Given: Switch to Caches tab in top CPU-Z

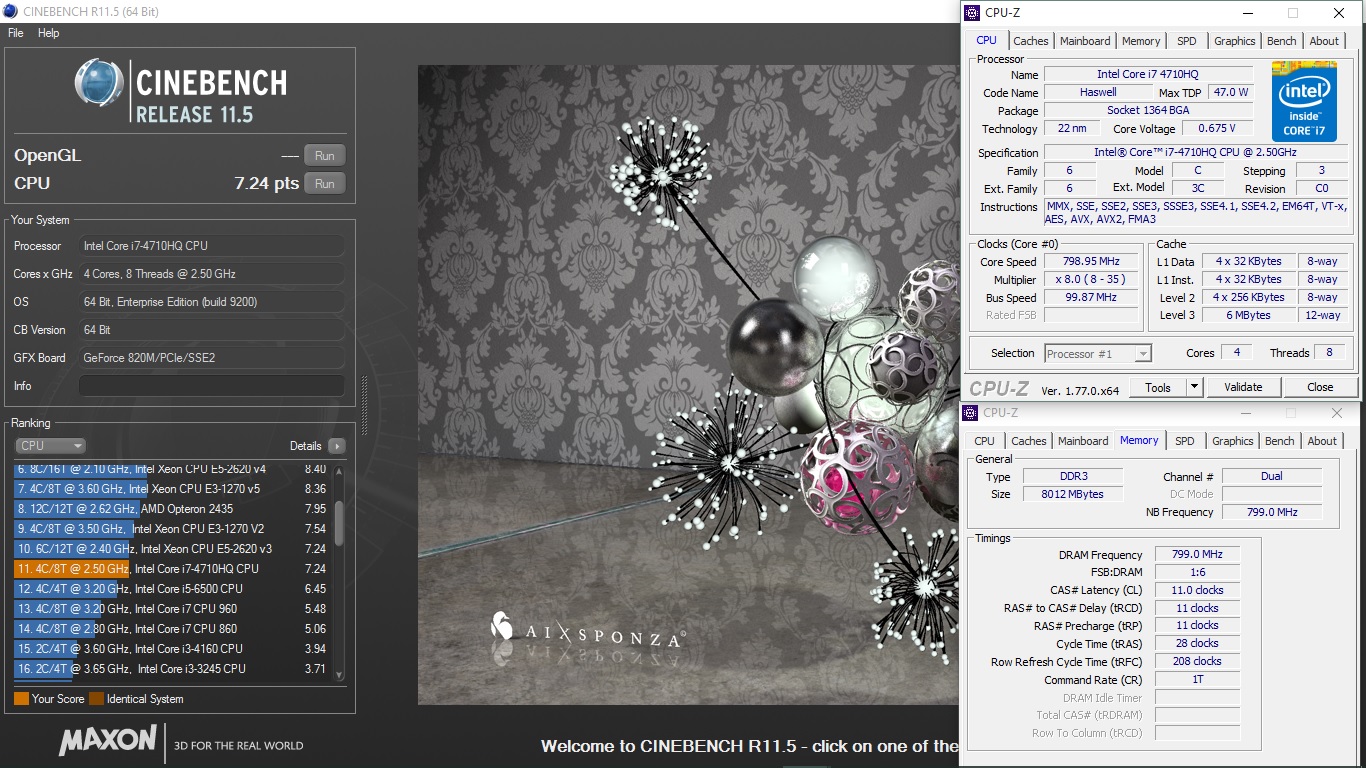Looking at the screenshot, I should 1031,41.
